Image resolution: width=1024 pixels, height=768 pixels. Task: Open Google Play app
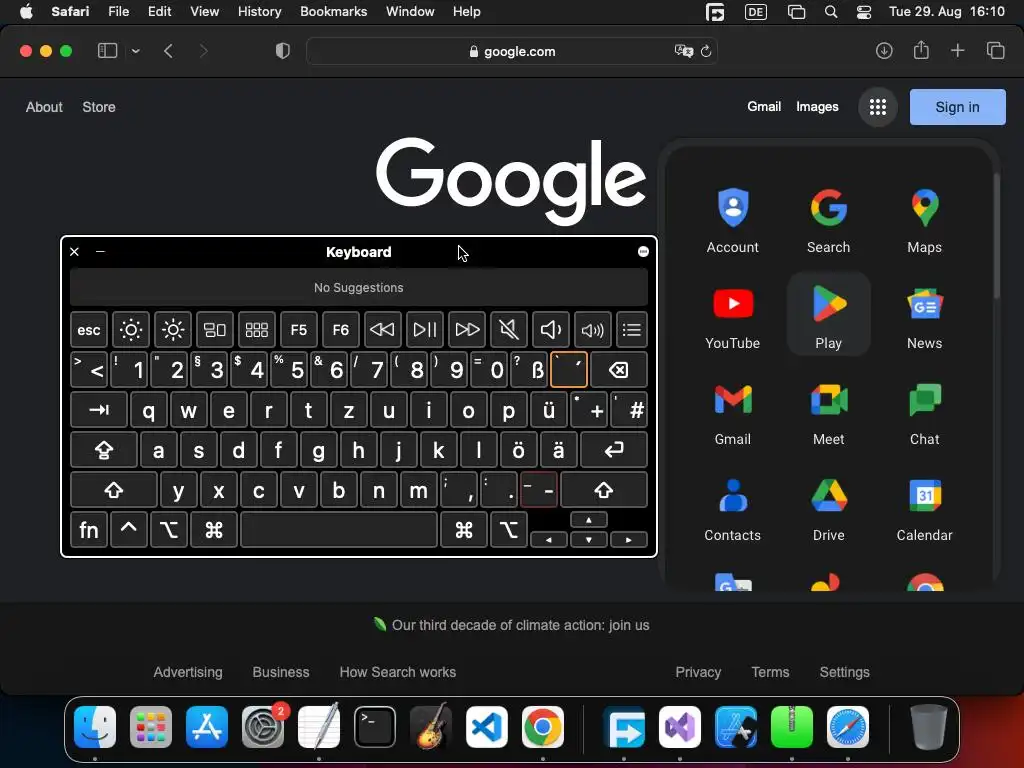[x=829, y=316]
